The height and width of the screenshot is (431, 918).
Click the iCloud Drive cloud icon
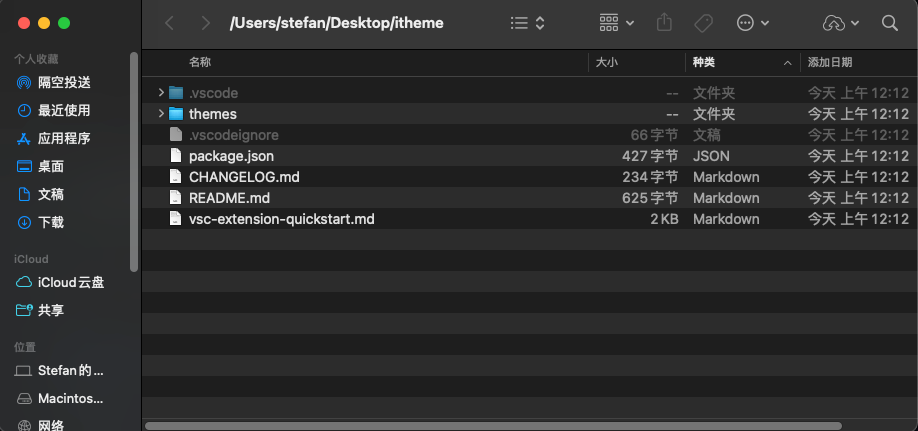coord(24,283)
